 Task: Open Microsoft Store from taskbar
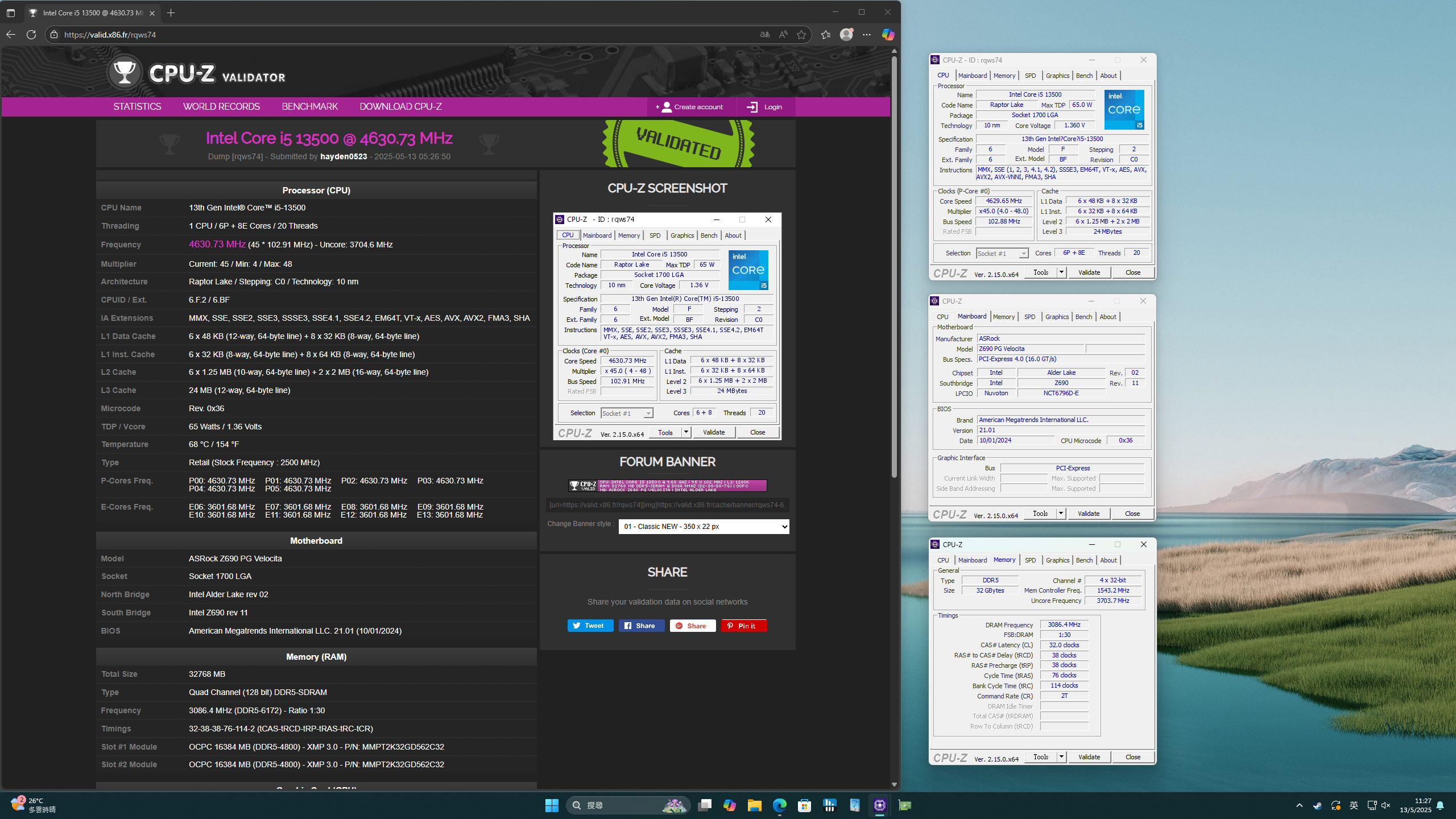click(x=805, y=805)
